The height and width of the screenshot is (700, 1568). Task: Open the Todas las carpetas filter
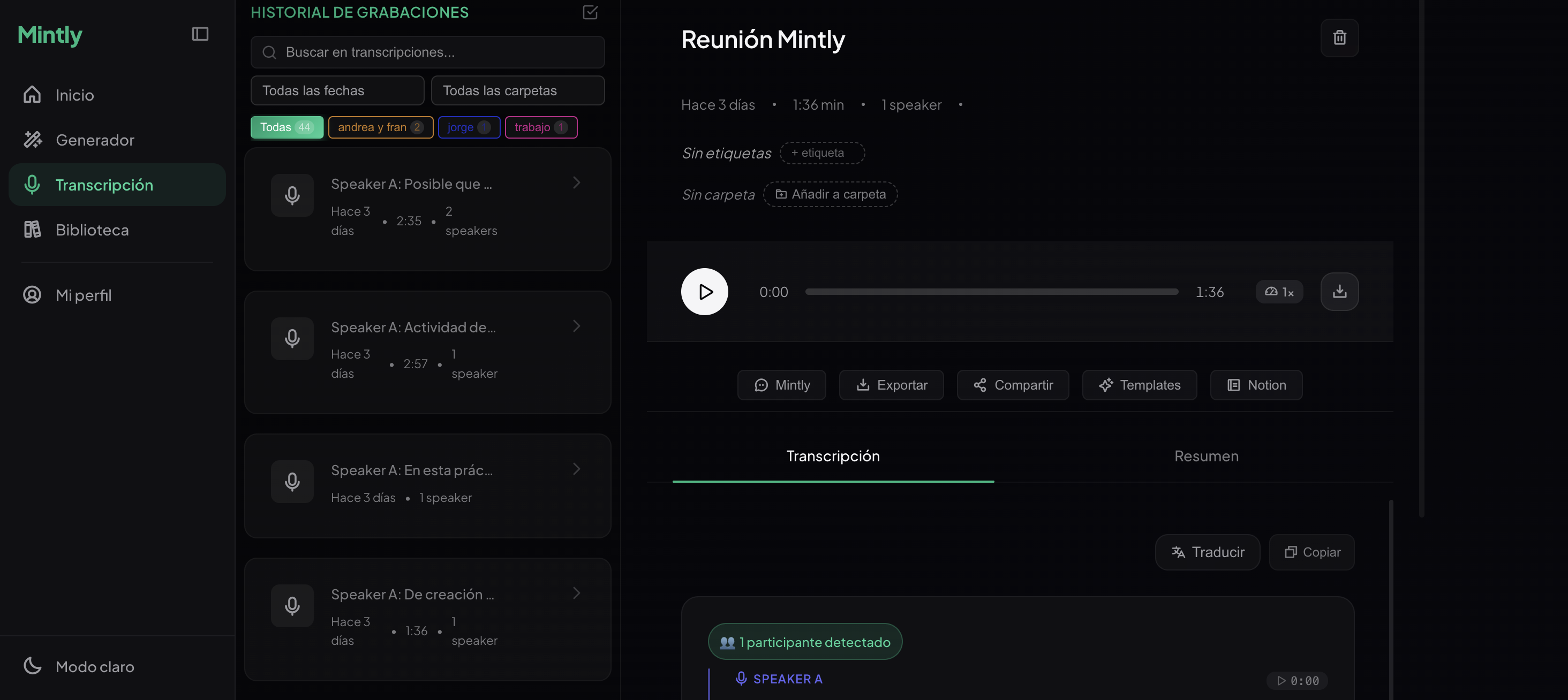click(x=517, y=90)
